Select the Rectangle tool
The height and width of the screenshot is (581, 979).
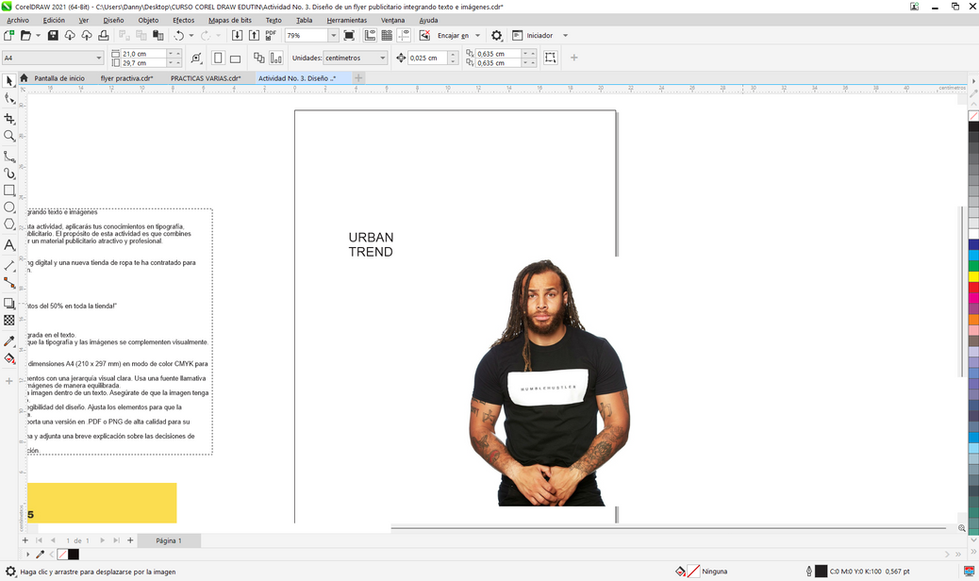click(x=9, y=190)
